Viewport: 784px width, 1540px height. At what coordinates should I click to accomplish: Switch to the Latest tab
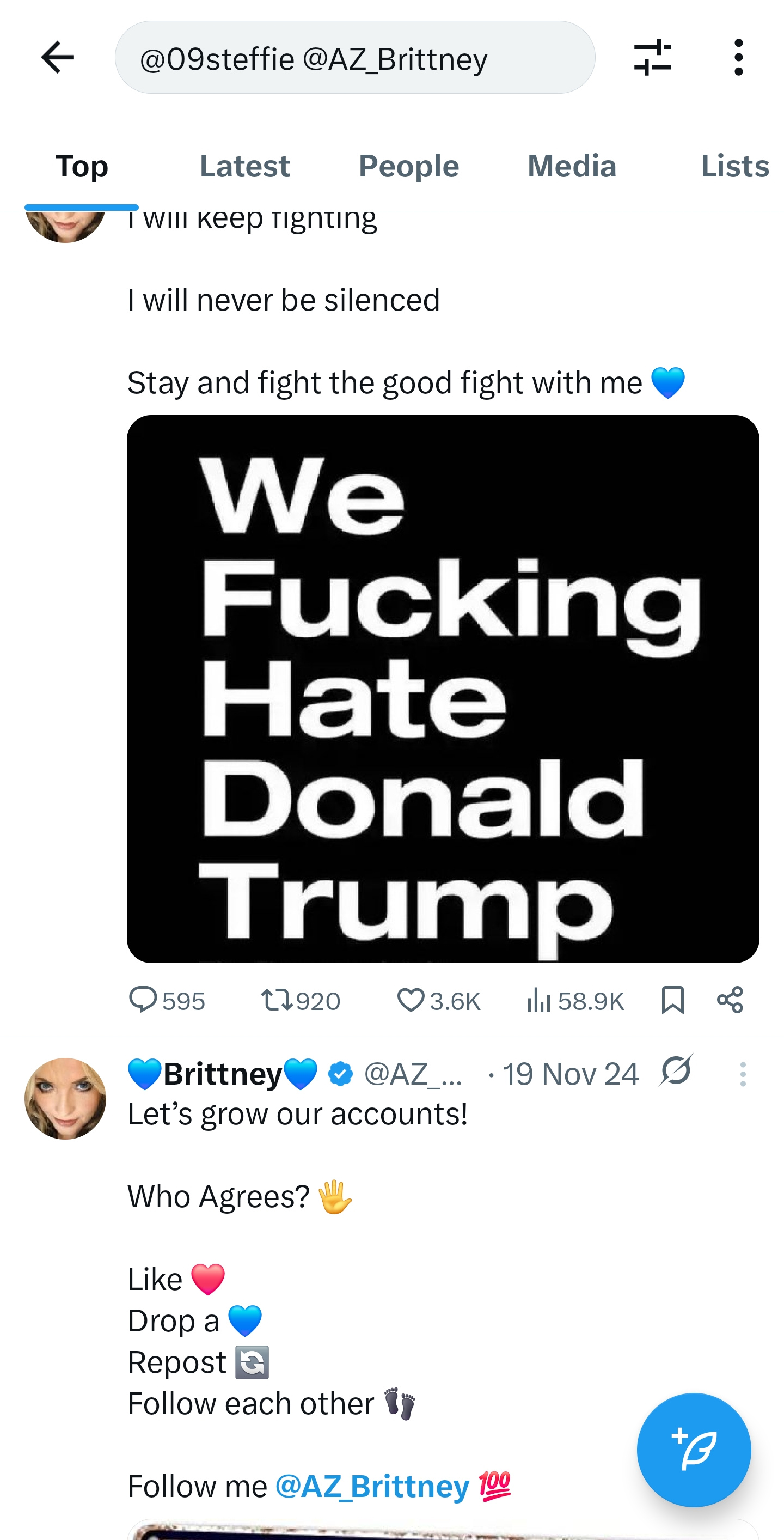[x=244, y=166]
